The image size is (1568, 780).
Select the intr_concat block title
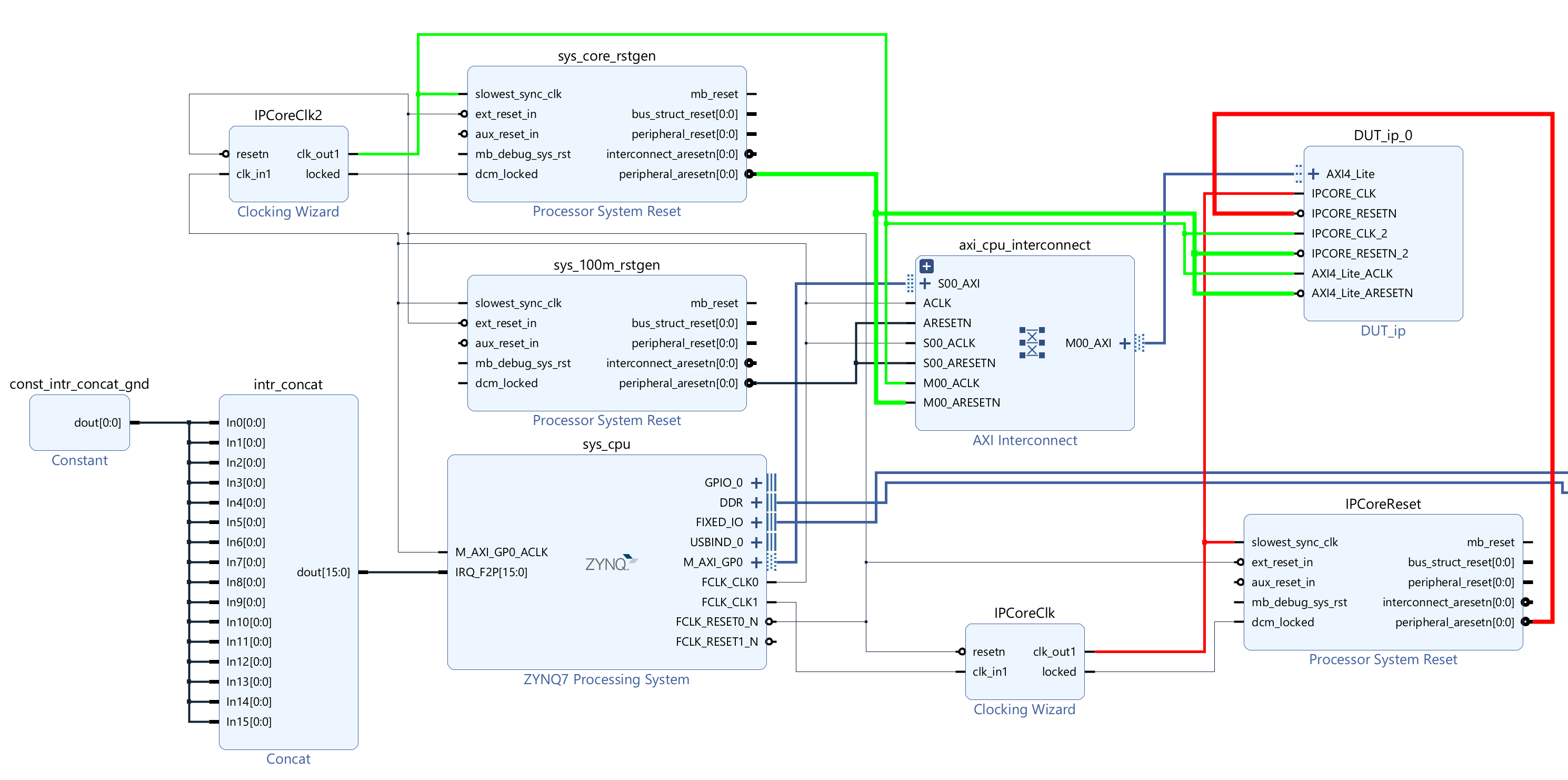(288, 384)
